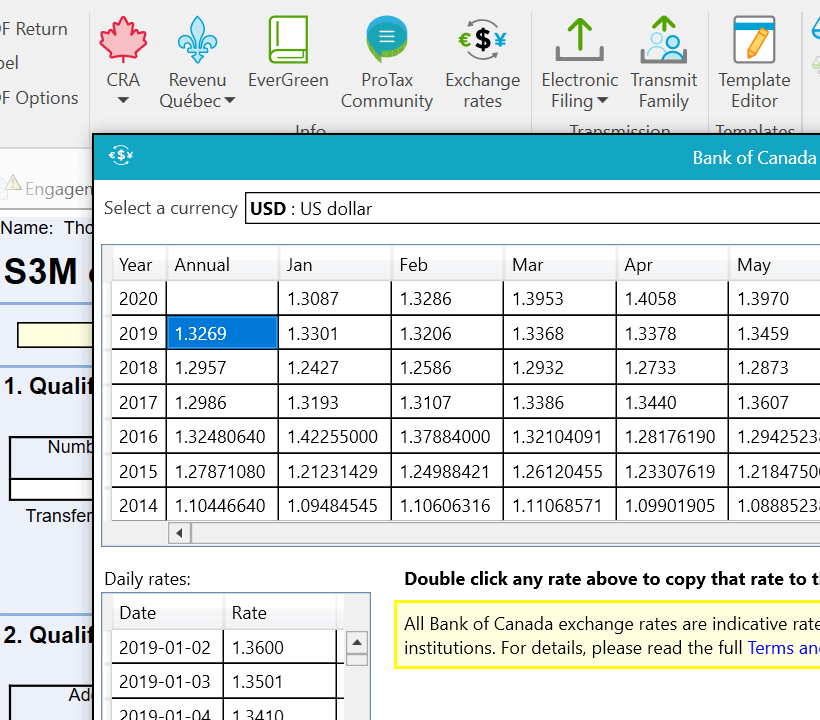Select the 2020 May rate 1.3970
Screen dimensions: 820x720
[x=775, y=299]
